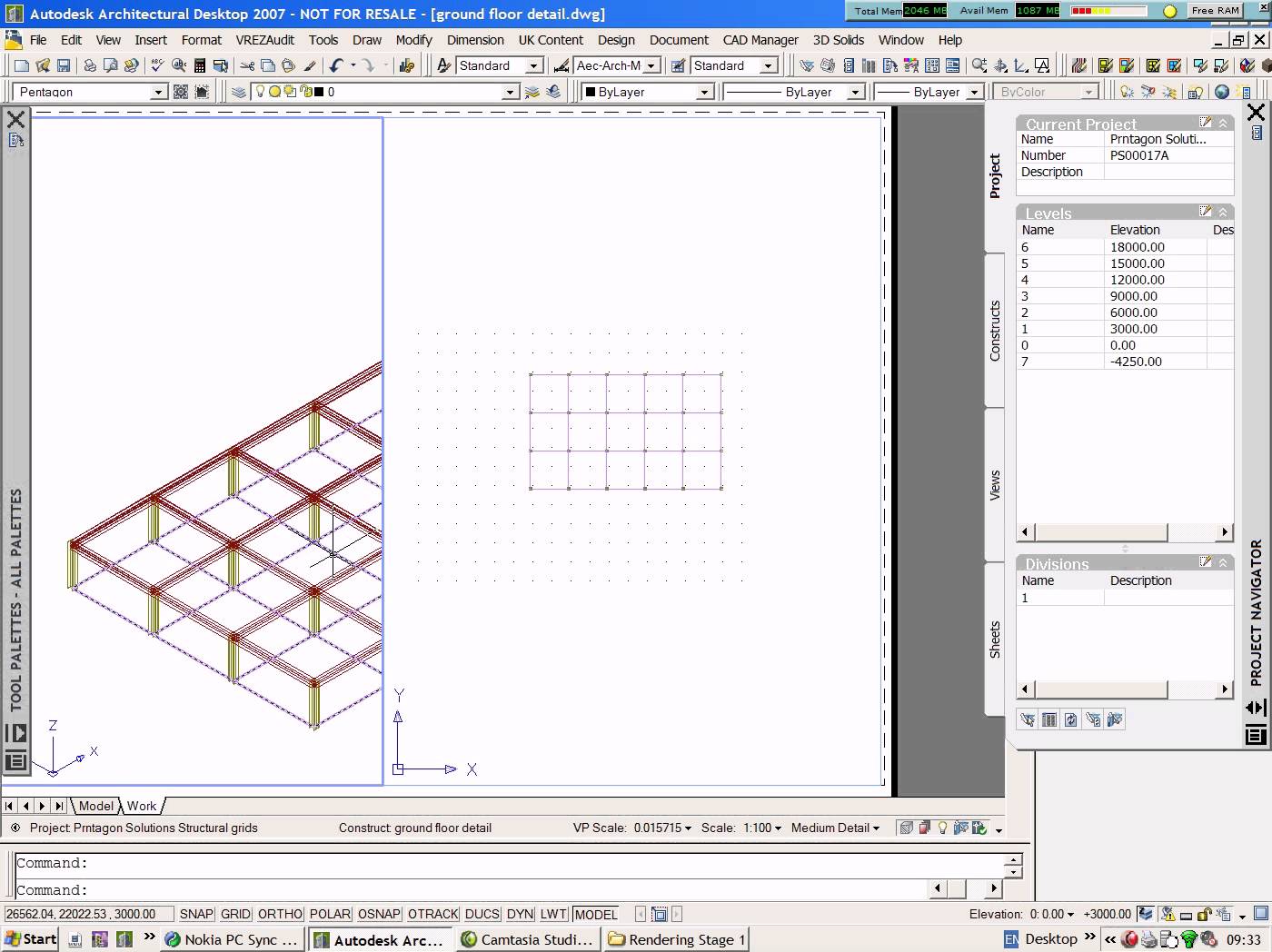
Task: Open the Layer Properties Manager icon
Action: tap(238, 91)
